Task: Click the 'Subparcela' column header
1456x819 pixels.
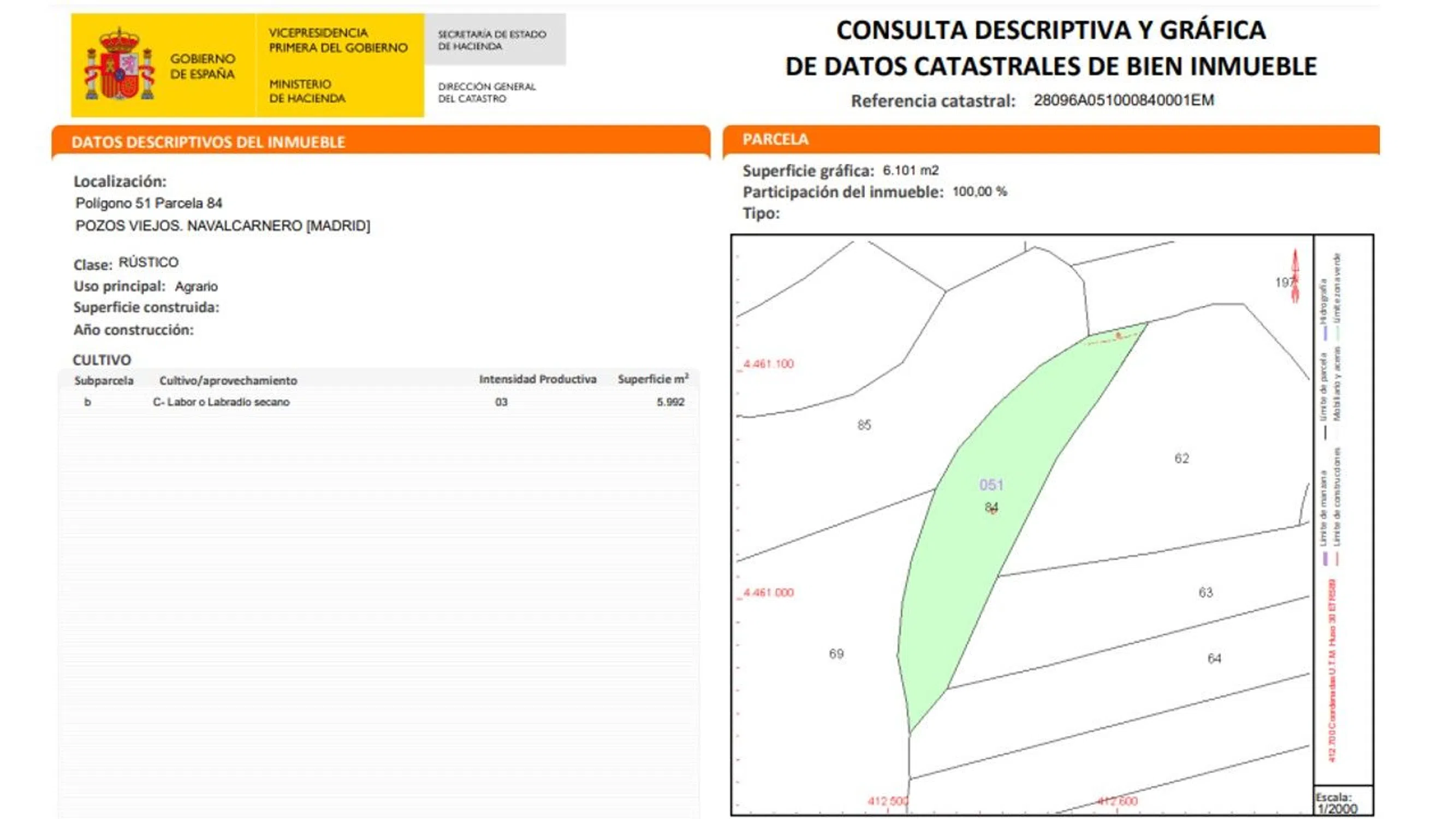Action: (103, 381)
